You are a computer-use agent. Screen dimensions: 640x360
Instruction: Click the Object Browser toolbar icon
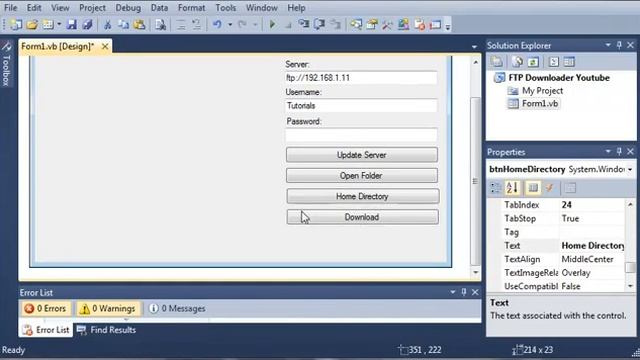(x=403, y=24)
